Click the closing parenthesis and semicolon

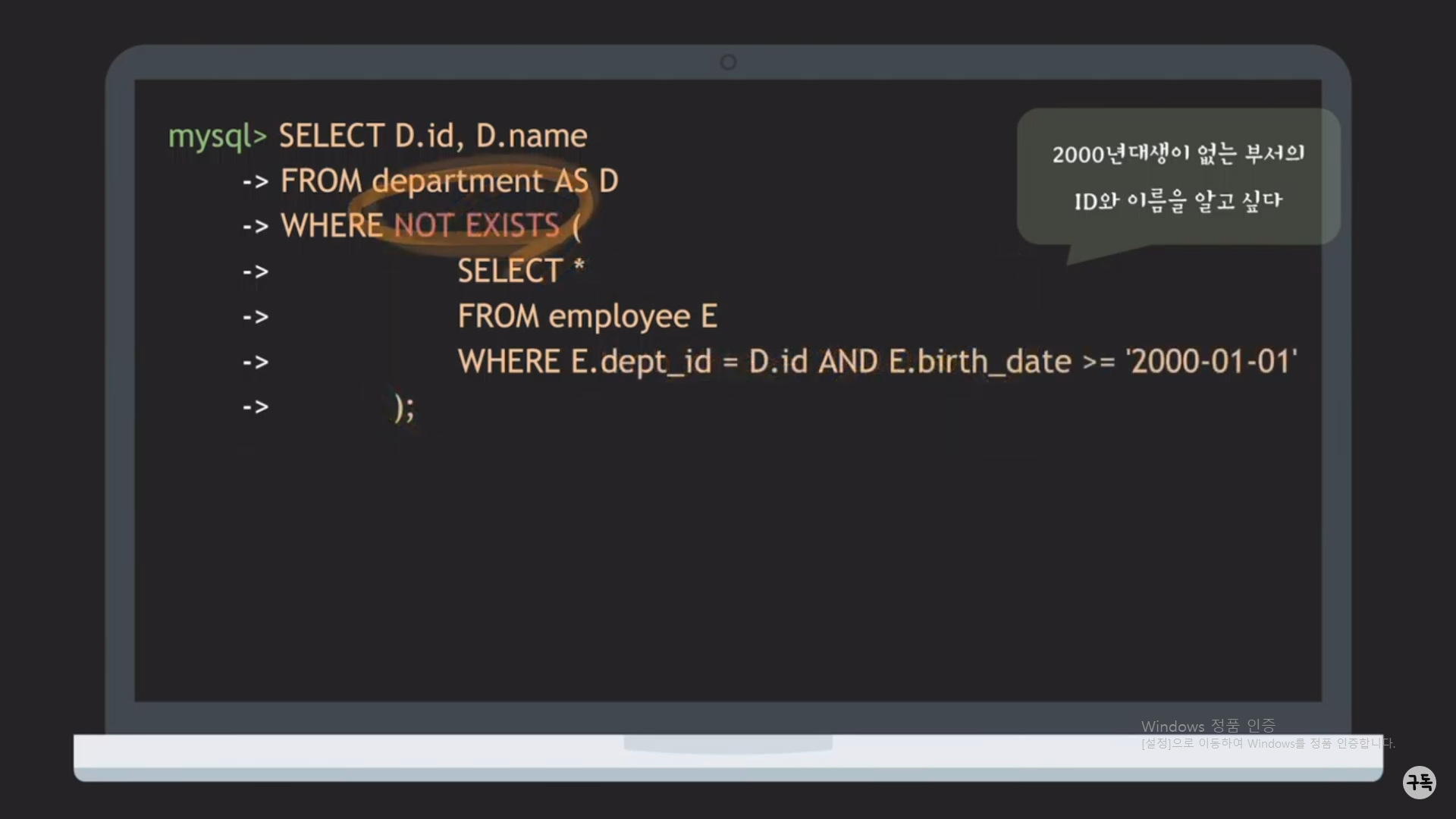pos(404,407)
